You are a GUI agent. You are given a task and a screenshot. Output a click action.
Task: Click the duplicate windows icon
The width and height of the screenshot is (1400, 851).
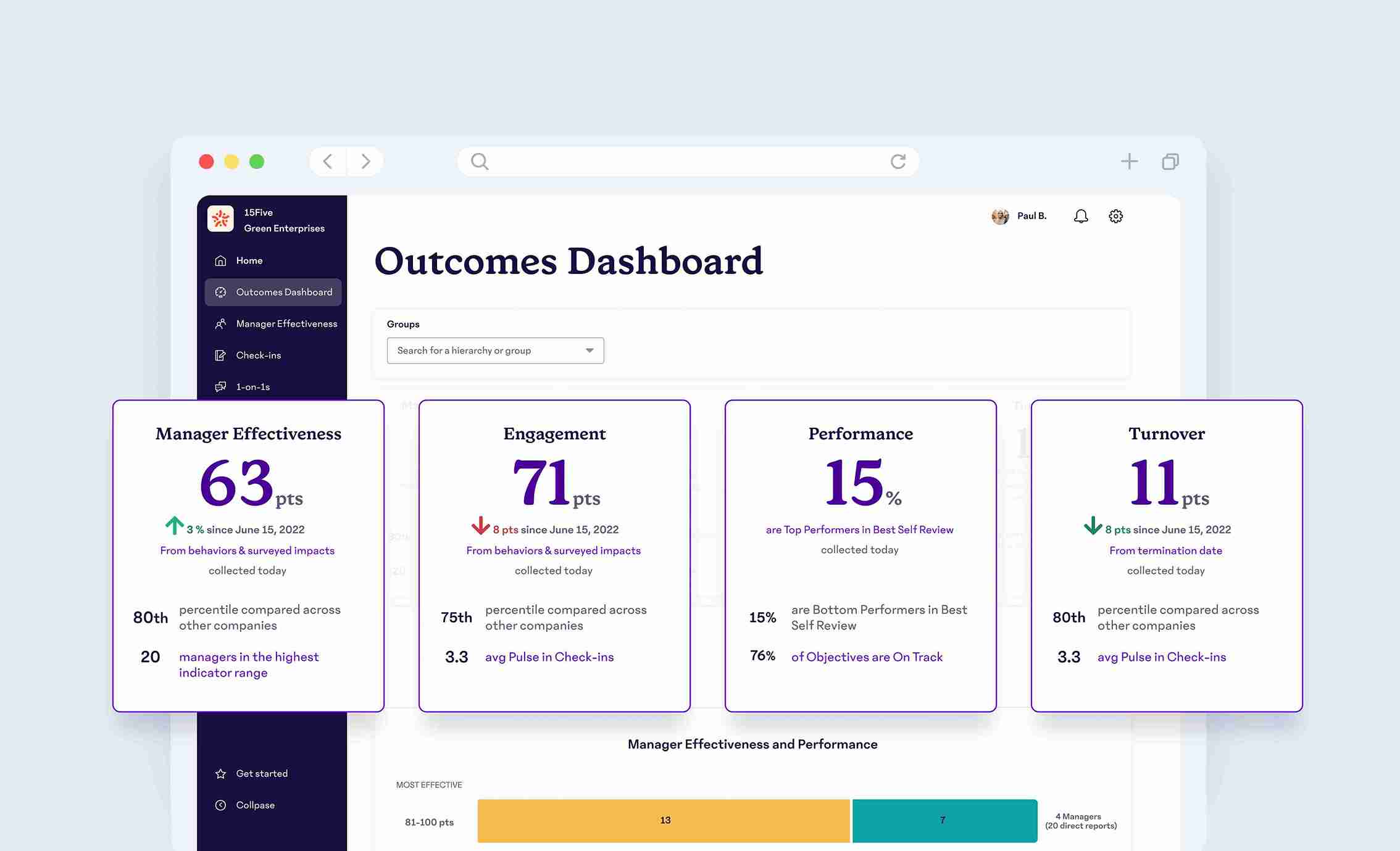click(1170, 162)
